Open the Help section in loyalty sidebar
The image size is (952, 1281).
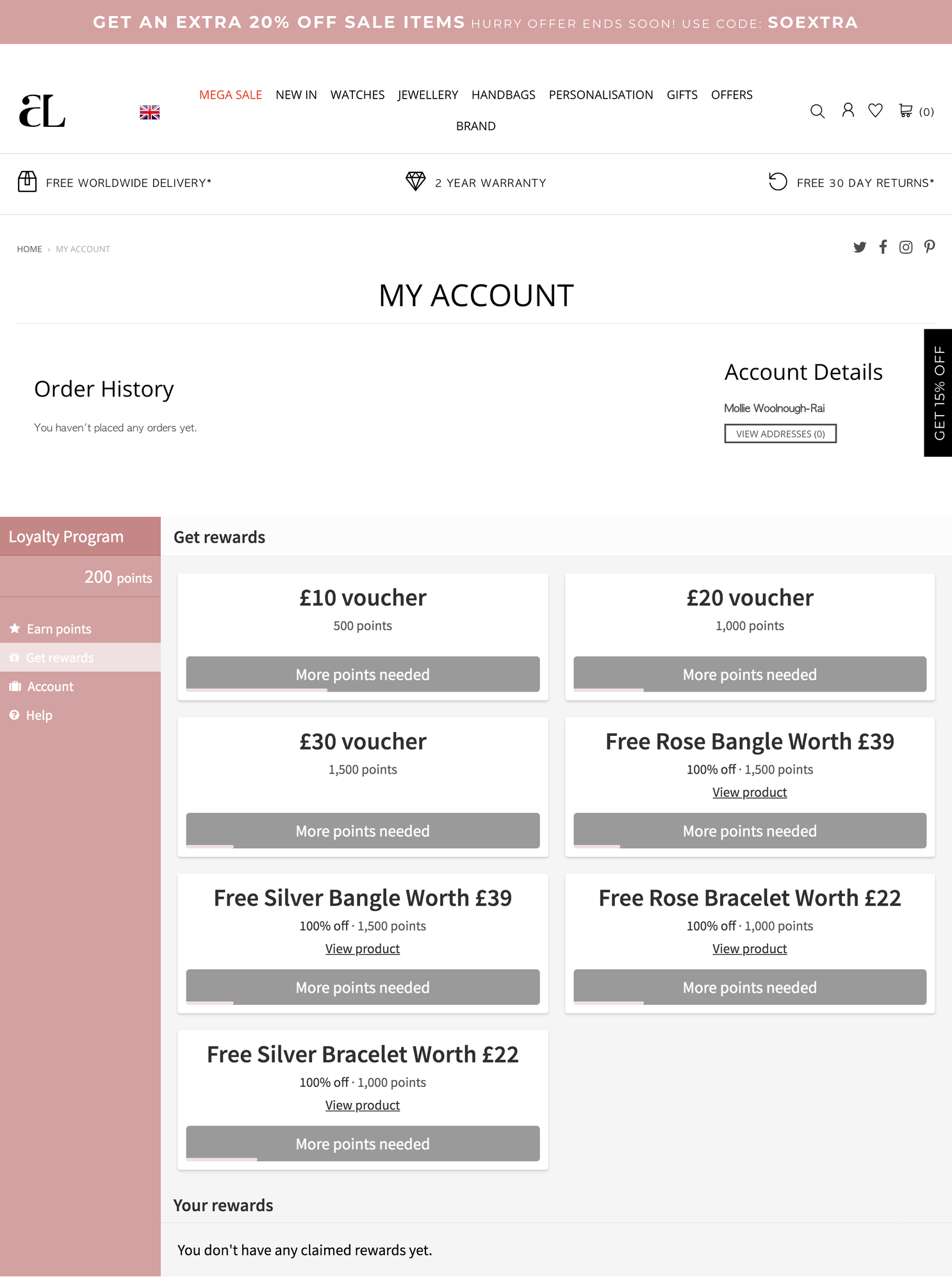tap(39, 715)
